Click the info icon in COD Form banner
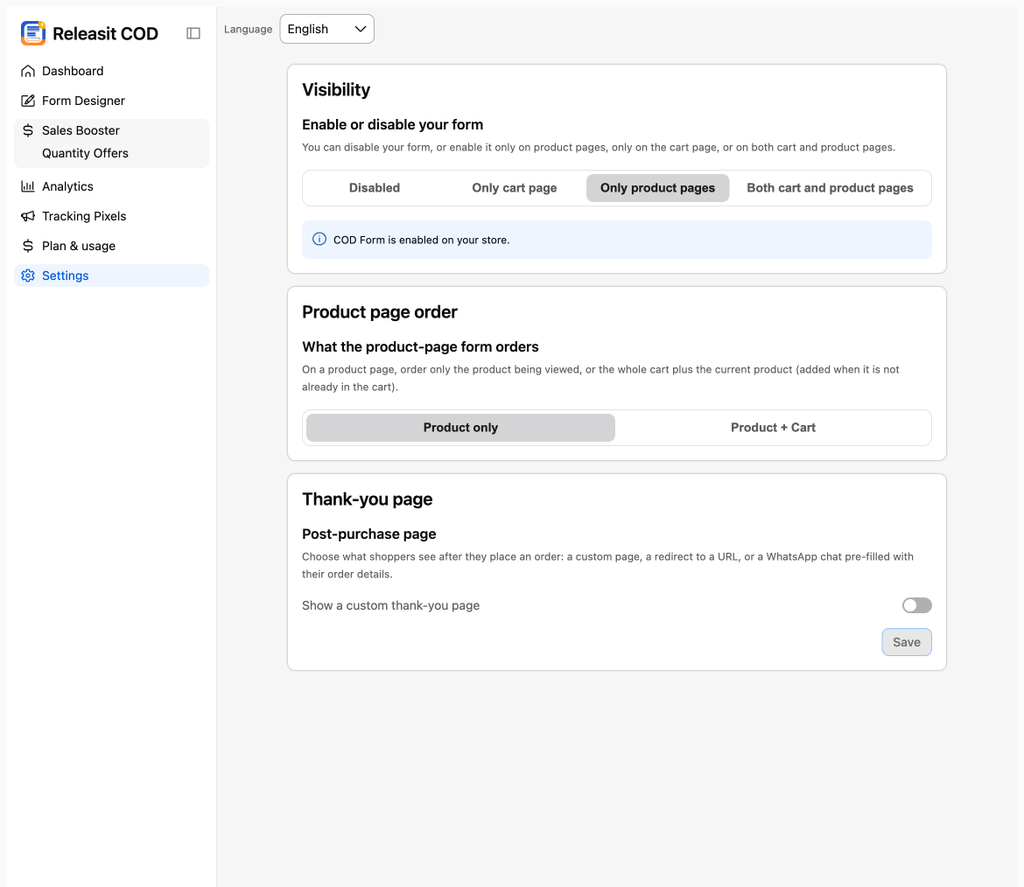1024x887 pixels. [x=319, y=239]
